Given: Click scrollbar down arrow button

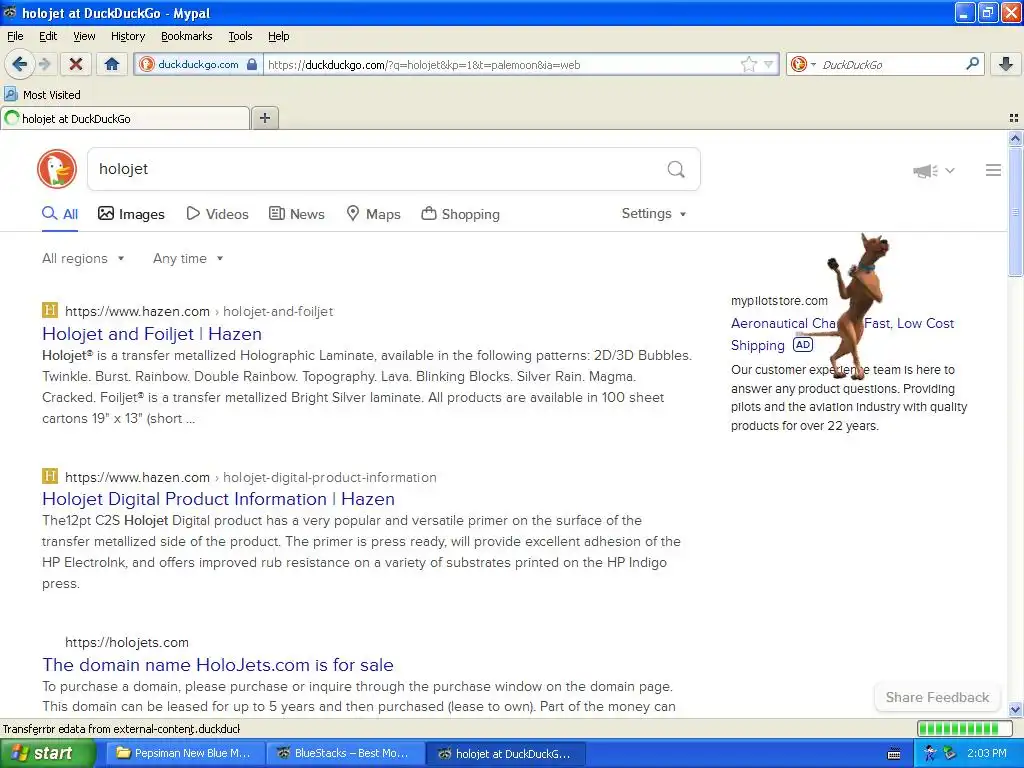Looking at the screenshot, I should point(1015,709).
